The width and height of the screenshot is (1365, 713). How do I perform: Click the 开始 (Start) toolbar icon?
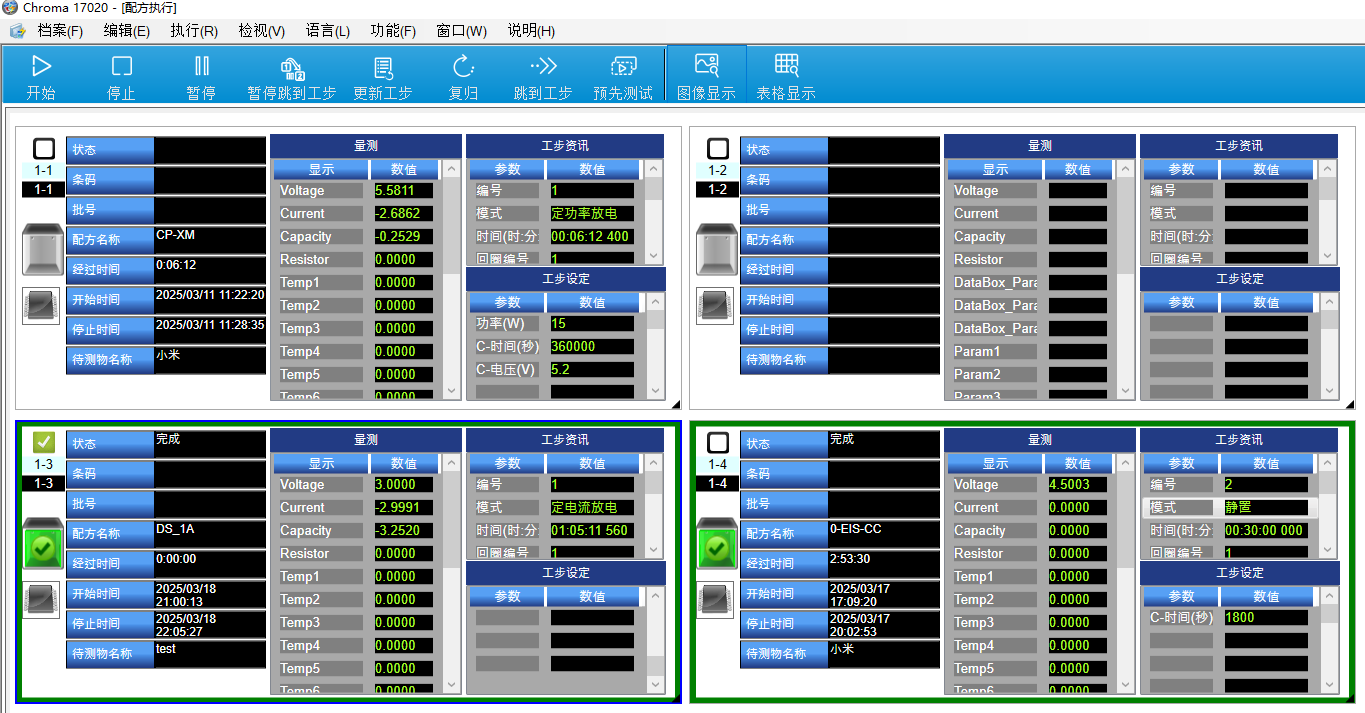[41, 67]
